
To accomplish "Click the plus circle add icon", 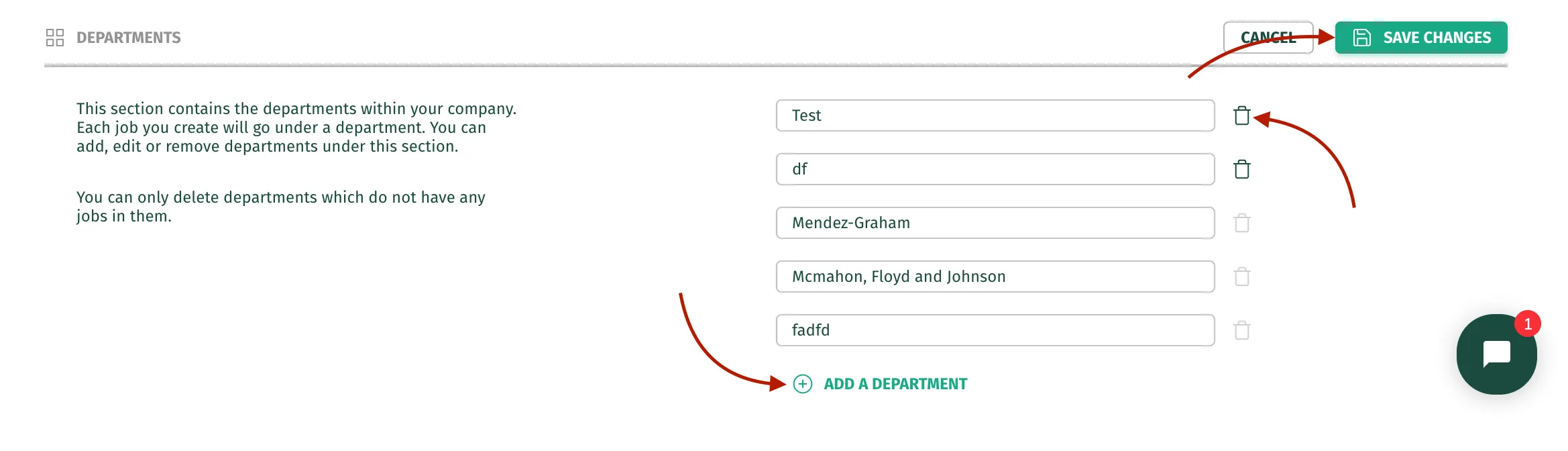I will [802, 384].
